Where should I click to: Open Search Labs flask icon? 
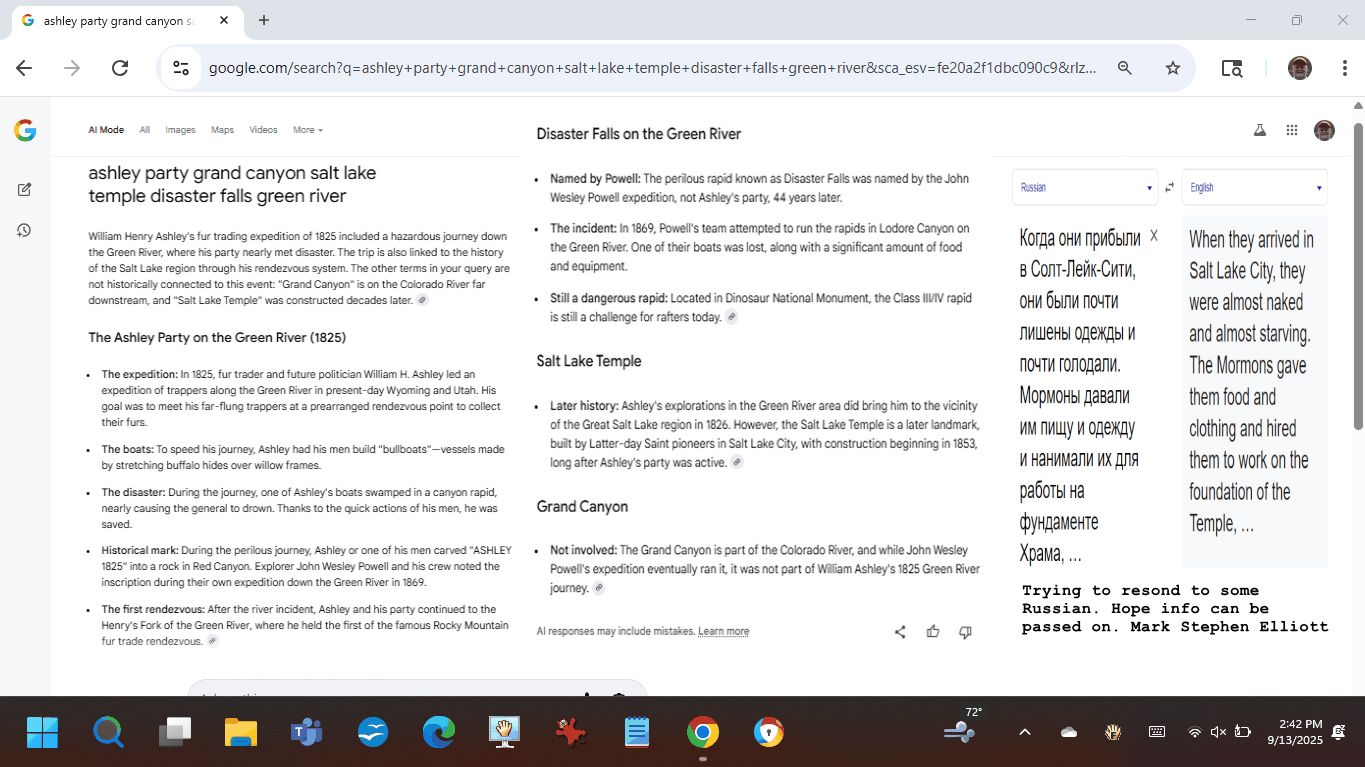(x=1259, y=130)
